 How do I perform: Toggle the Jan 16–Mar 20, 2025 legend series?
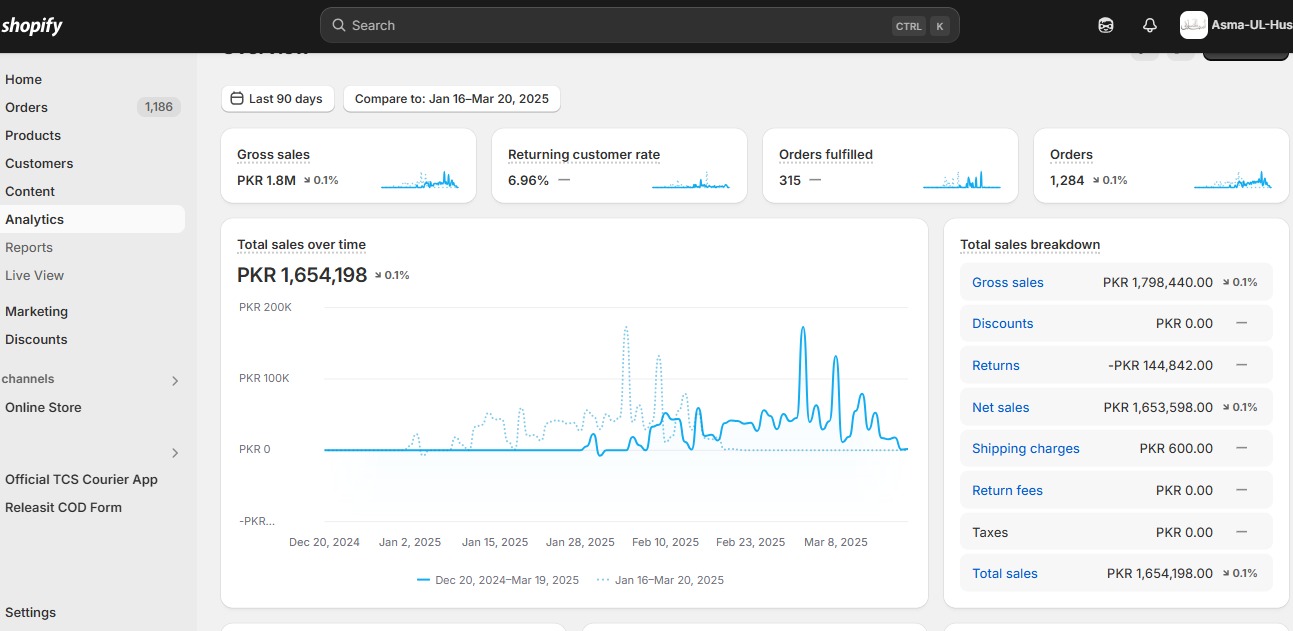tap(660, 580)
